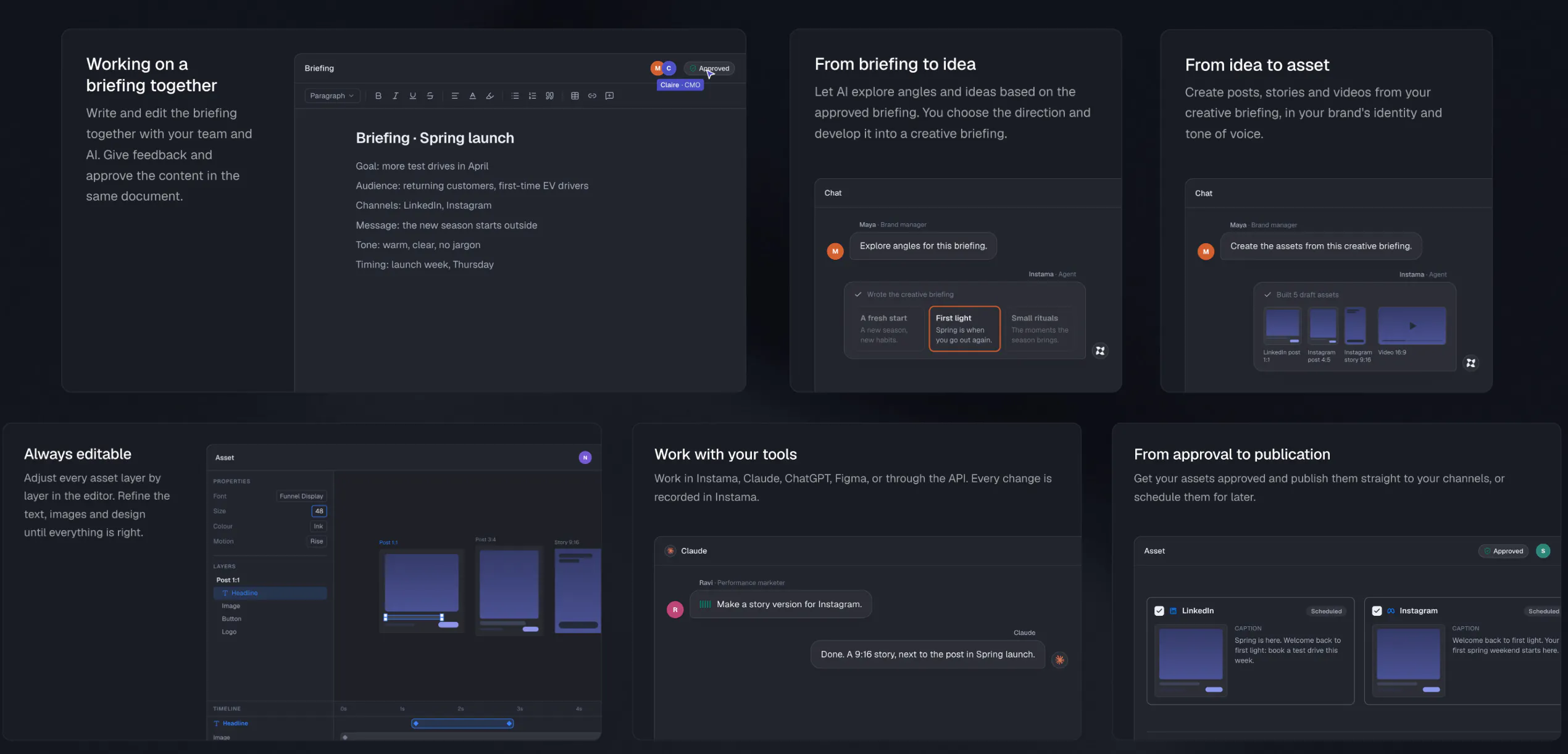Uncheck the LinkedIn channel checkbox
Image resolution: width=1568 pixels, height=754 pixels.
pyautogui.click(x=1159, y=611)
